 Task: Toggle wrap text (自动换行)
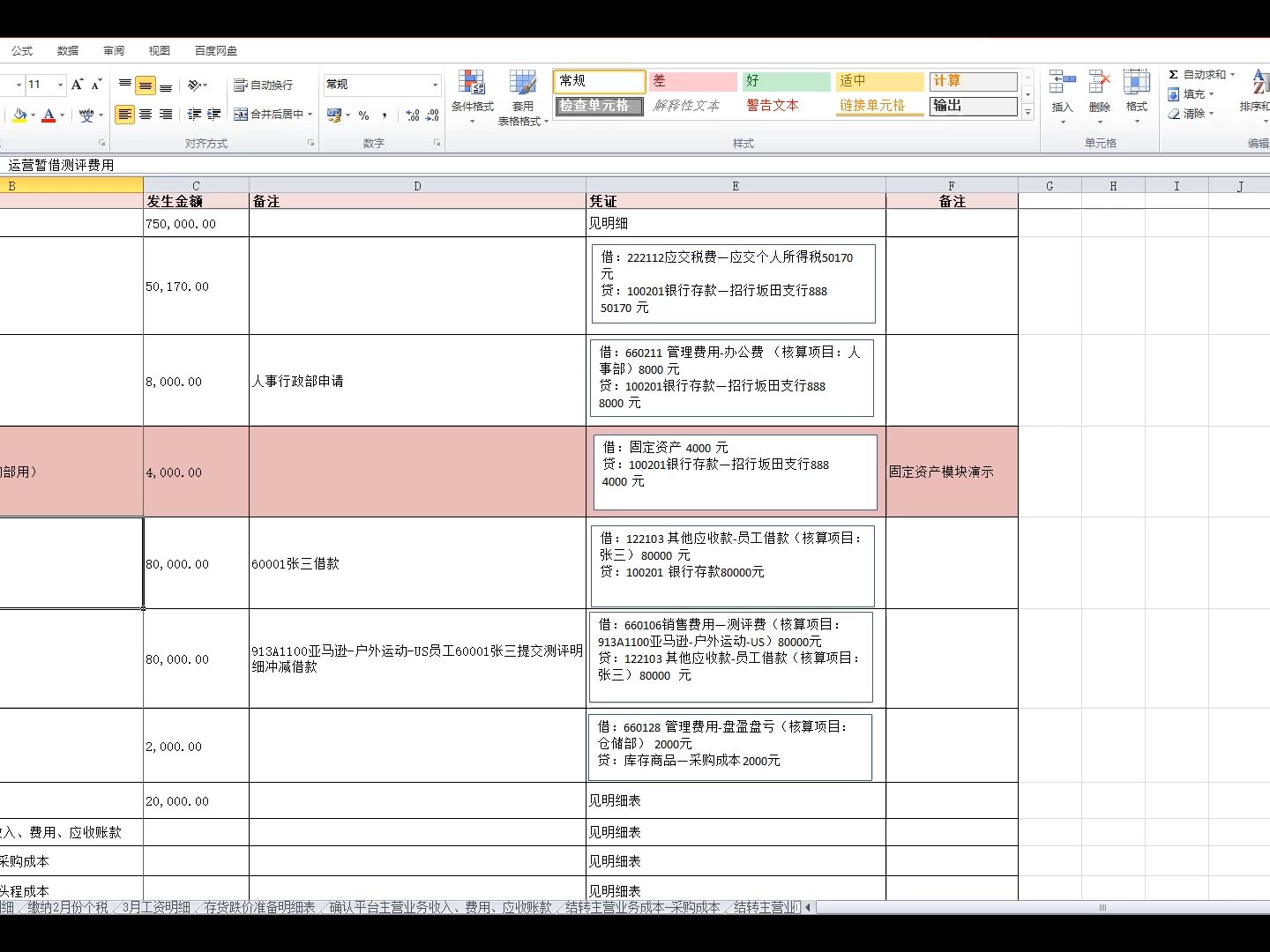click(x=263, y=86)
